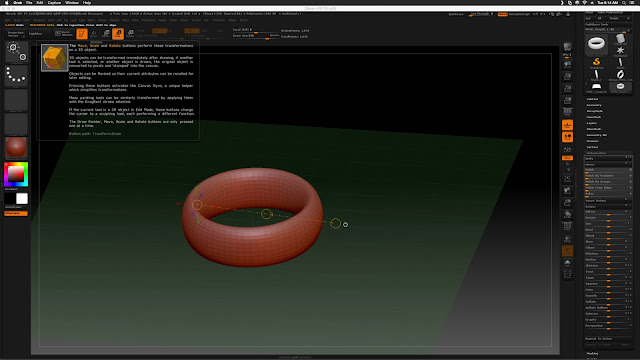Select the SimpleBrush tool in Tool palette
This screenshot has width=640, height=360.
pos(596,62)
